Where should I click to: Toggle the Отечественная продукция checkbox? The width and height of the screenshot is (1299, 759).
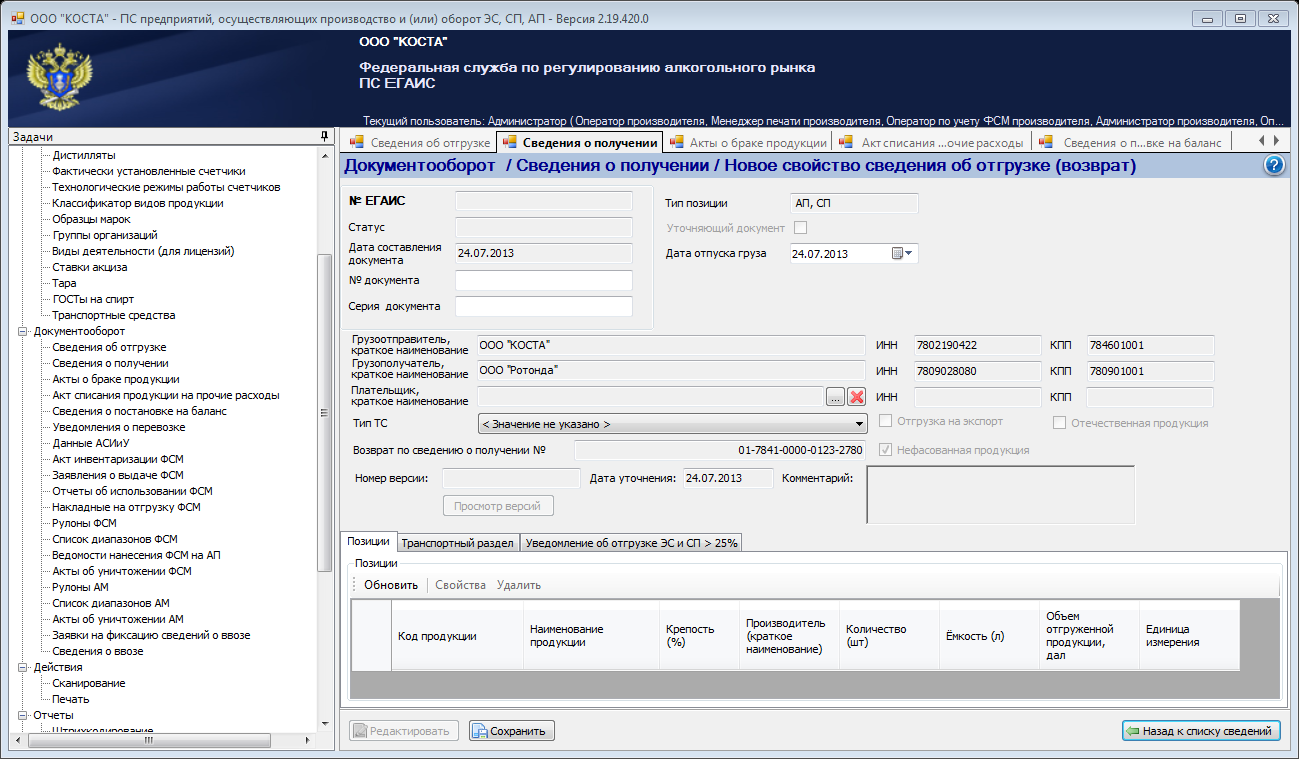point(1059,423)
